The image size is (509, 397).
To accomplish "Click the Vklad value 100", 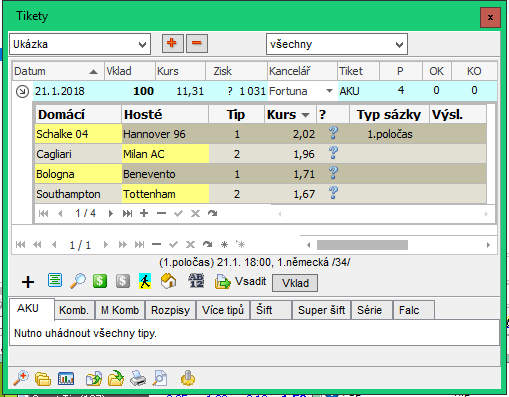I will (x=143, y=91).
